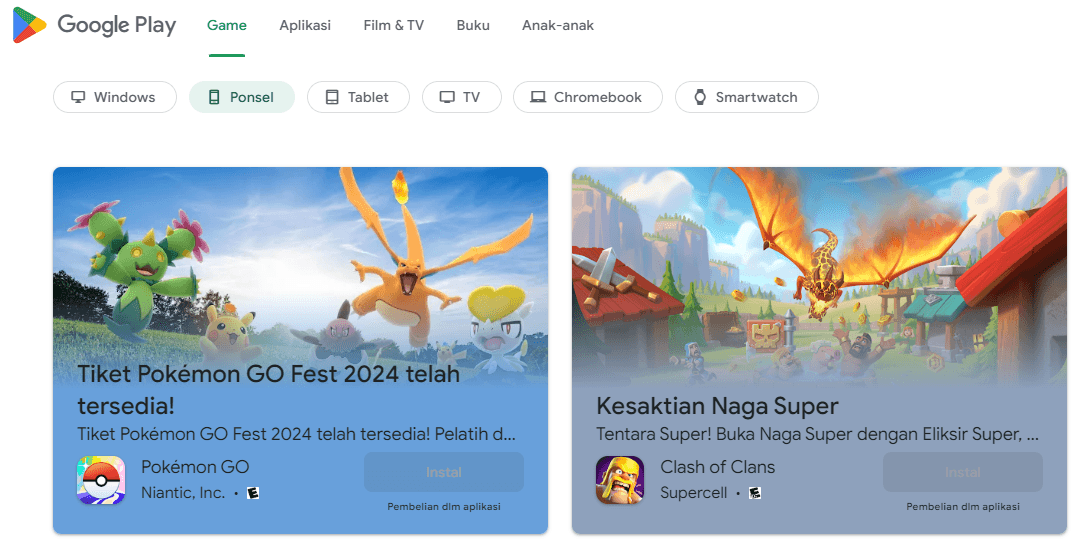
Task: Select the Ponsel device chip
Action: (x=242, y=97)
